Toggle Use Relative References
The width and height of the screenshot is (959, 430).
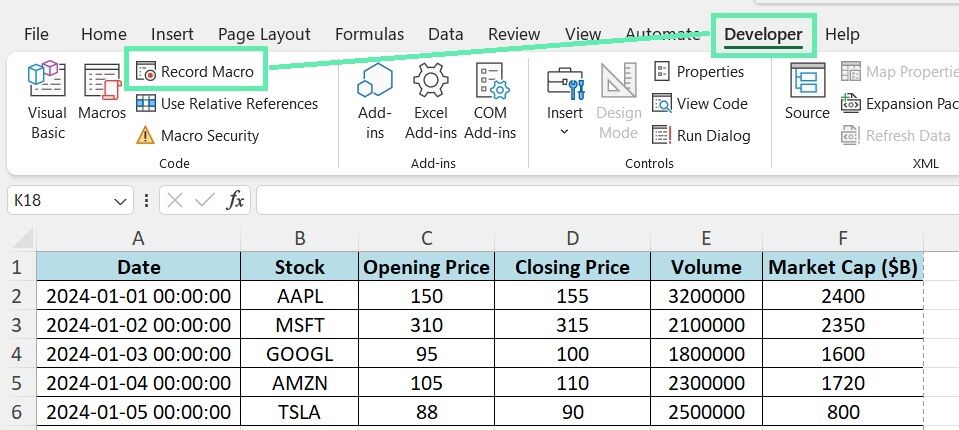(227, 104)
